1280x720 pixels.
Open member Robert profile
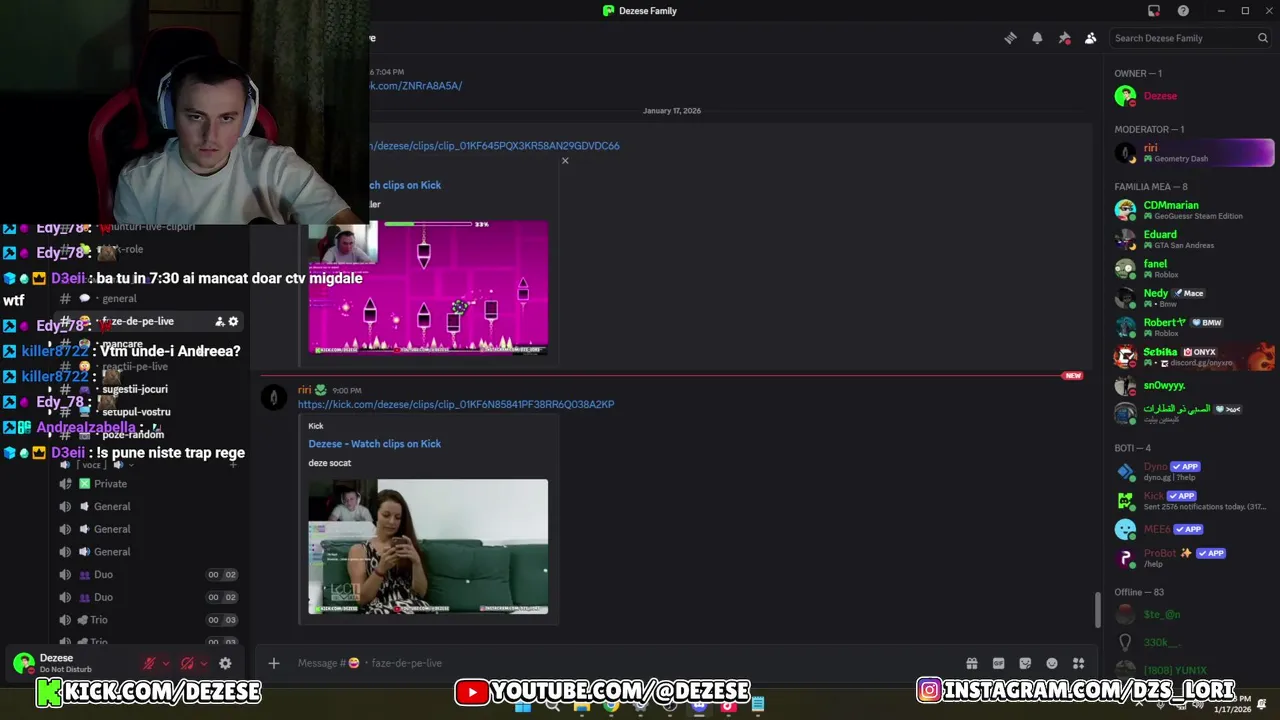pos(1192,327)
